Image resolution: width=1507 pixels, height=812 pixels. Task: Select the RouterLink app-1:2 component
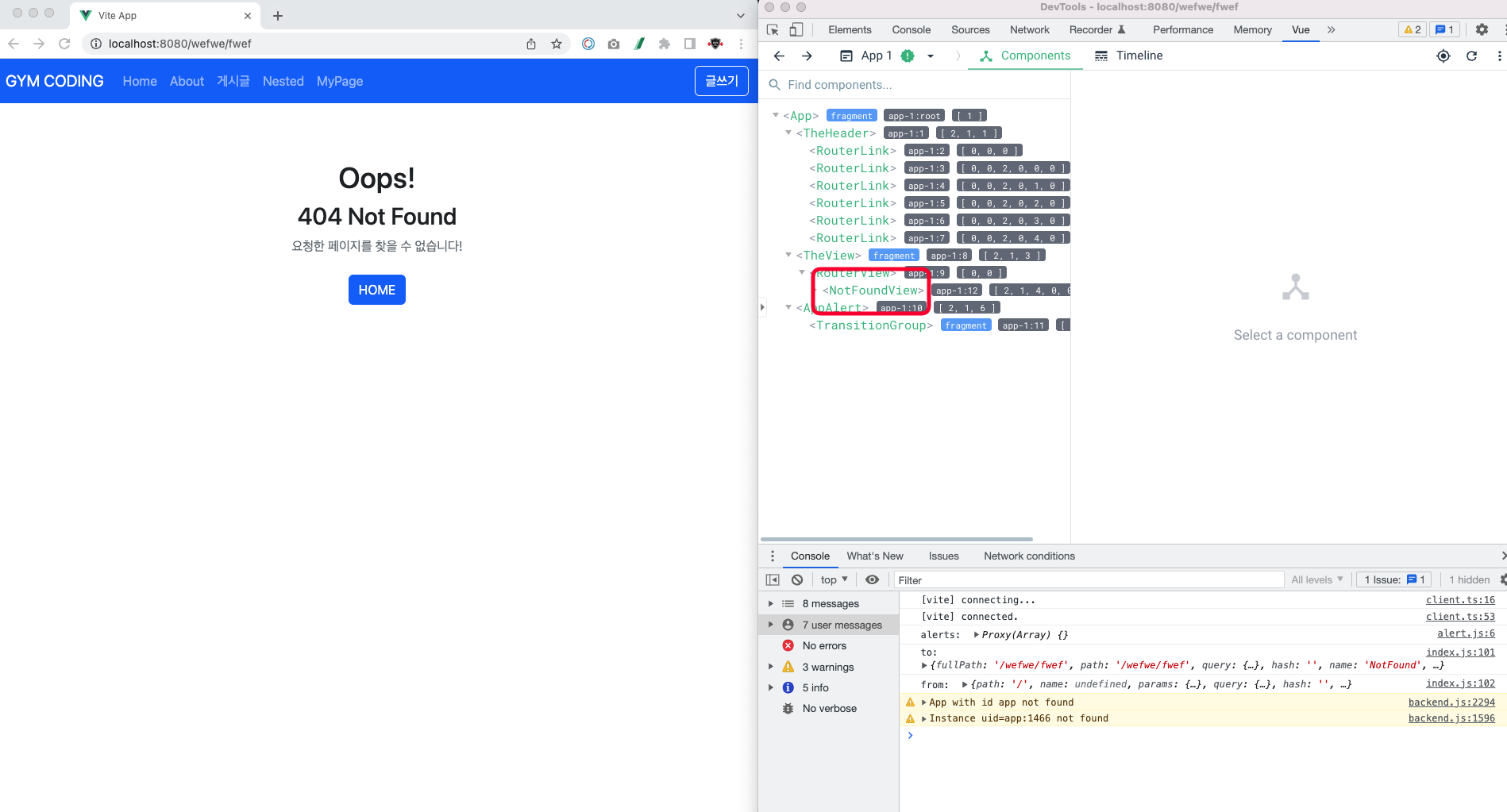853,151
